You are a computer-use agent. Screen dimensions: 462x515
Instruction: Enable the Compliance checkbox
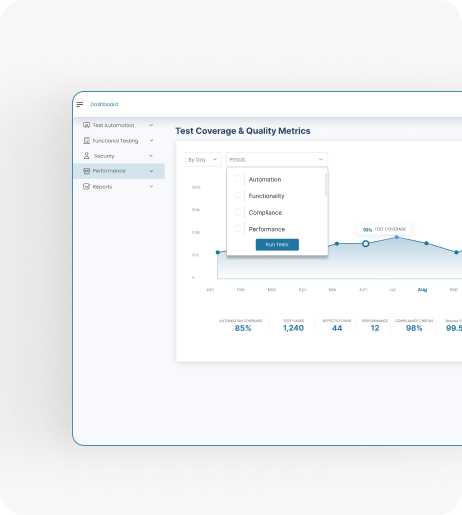pyautogui.click(x=237, y=212)
